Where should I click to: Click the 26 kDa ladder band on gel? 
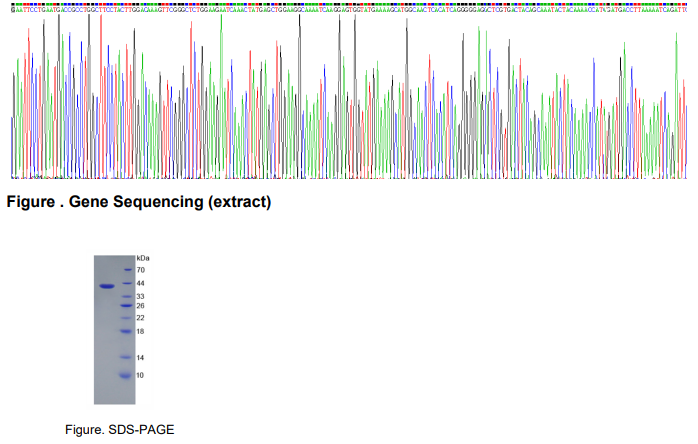(125, 306)
